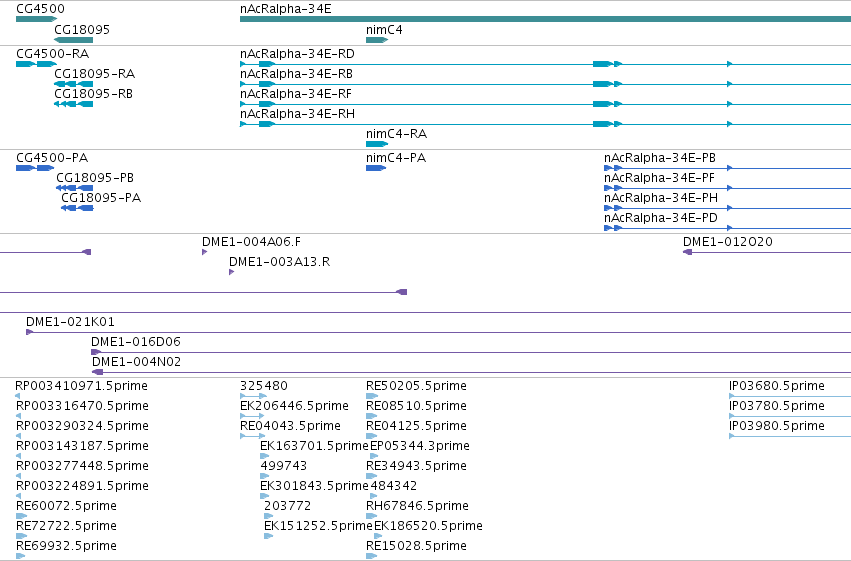Click the DME1-021K01 clone label
The height and width of the screenshot is (561, 851).
tap(70, 322)
